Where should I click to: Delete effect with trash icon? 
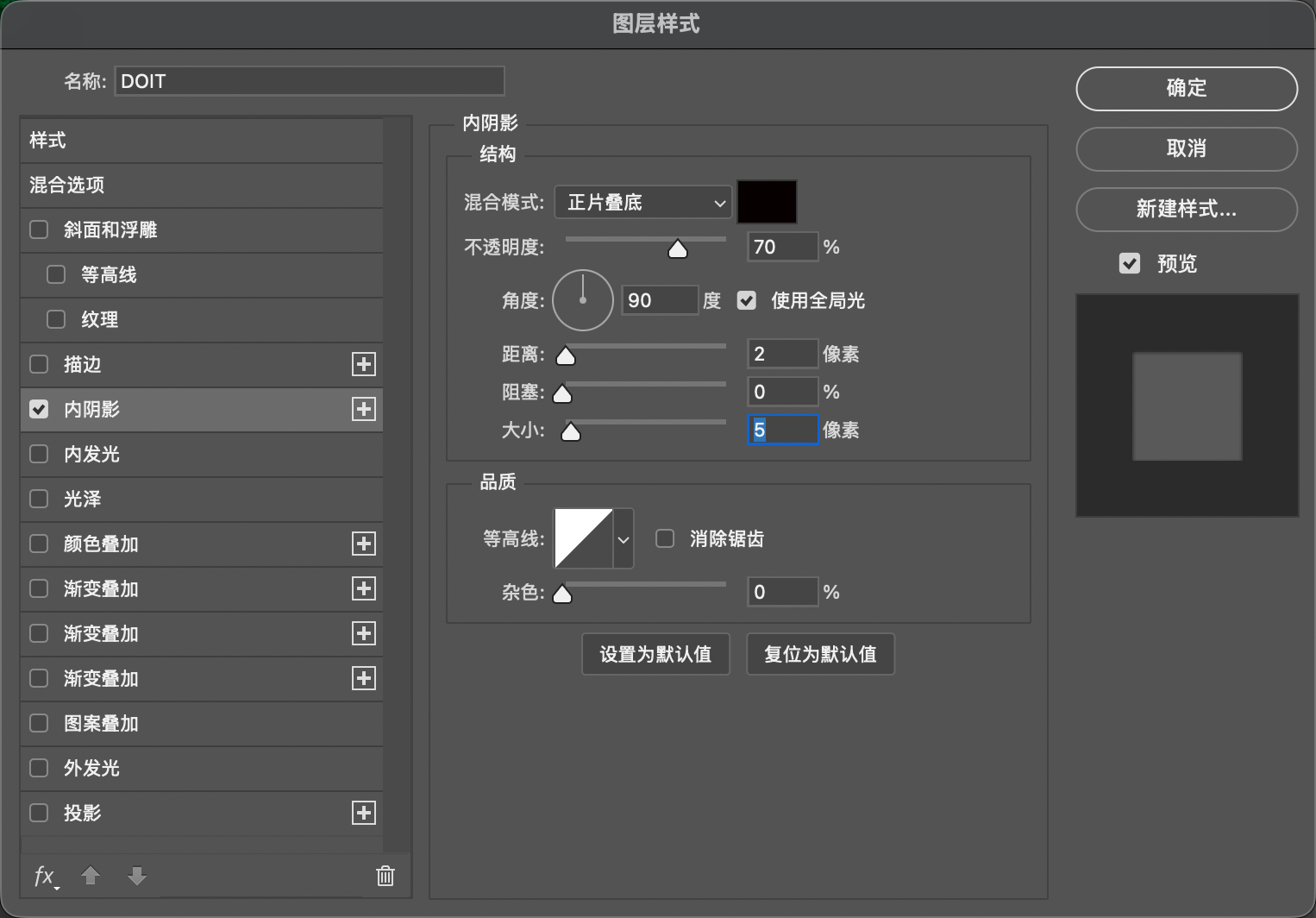[x=385, y=876]
